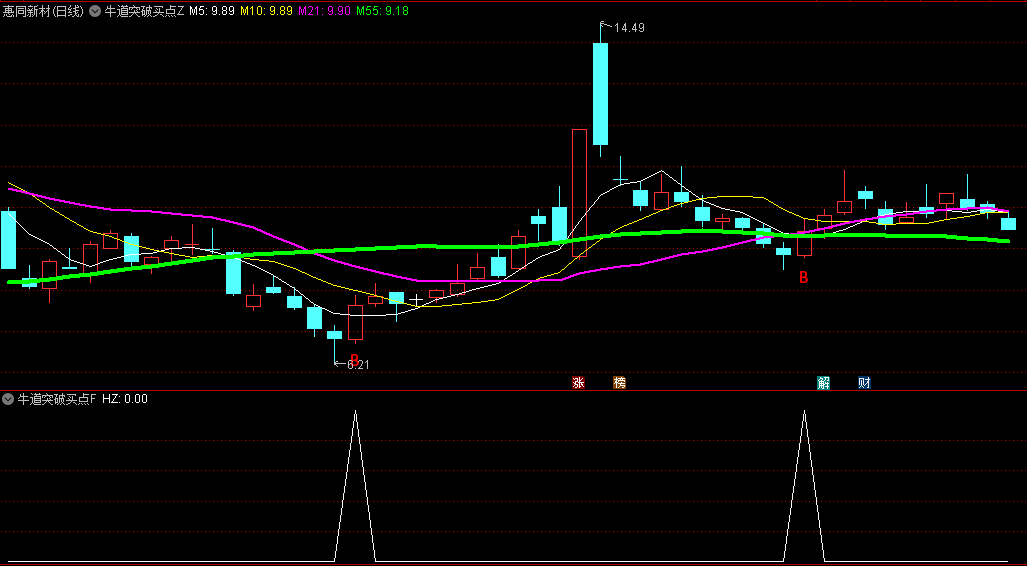This screenshot has height=566, width=1027.
Task: Click the 惠同新材(日线) stock title
Action: click(x=43, y=11)
